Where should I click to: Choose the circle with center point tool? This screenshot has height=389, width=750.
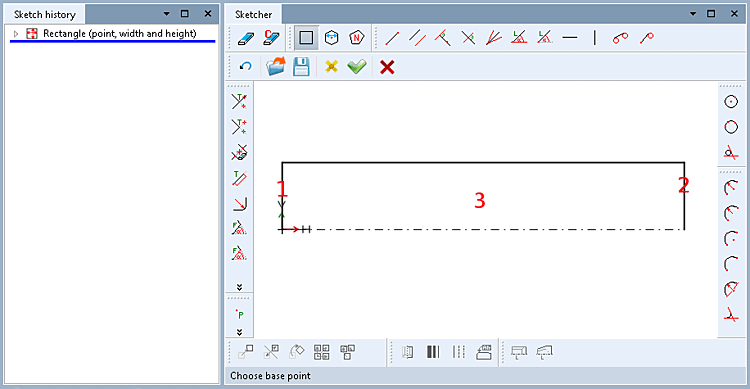pos(731,101)
